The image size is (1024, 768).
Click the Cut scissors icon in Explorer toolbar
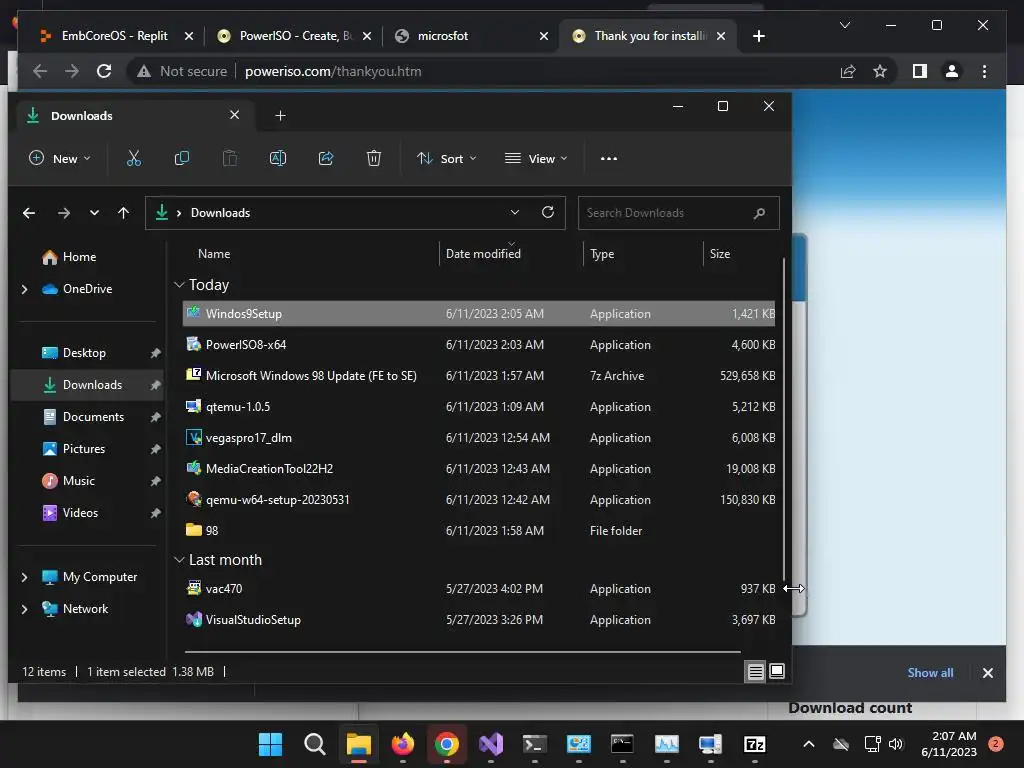pos(134,158)
